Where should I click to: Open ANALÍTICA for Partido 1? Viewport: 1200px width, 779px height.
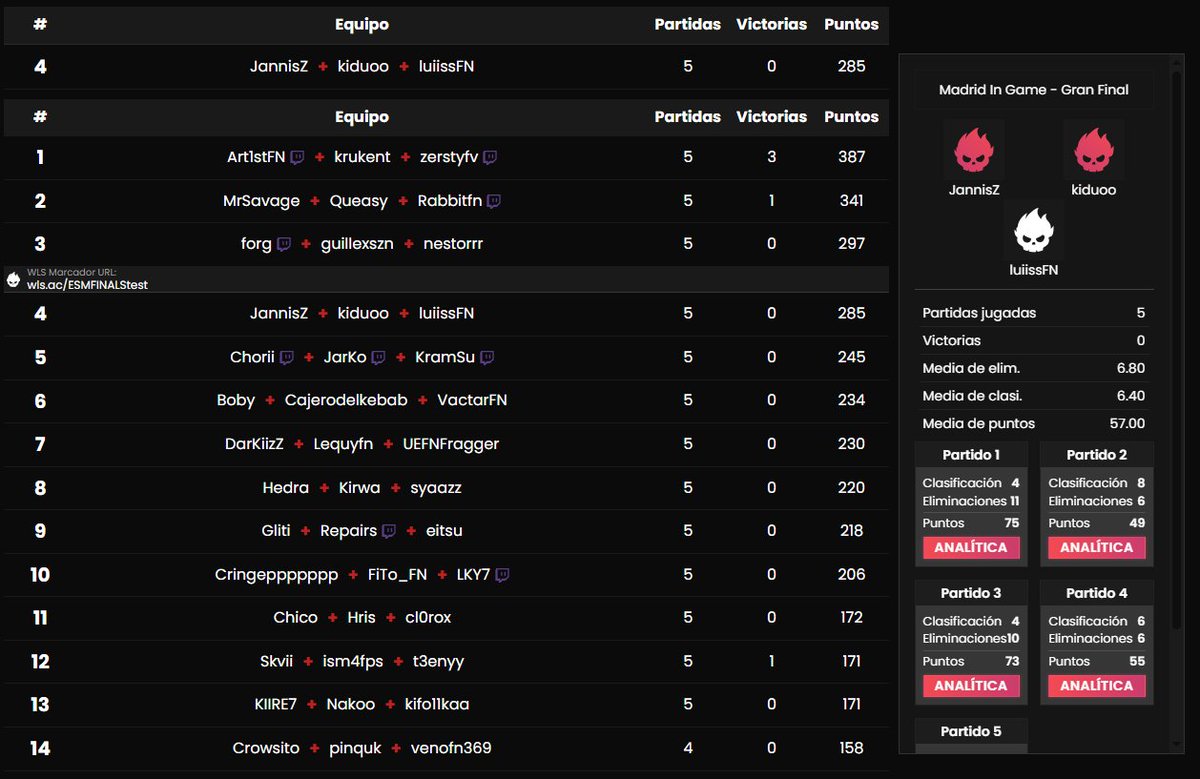pyautogui.click(x=971, y=548)
